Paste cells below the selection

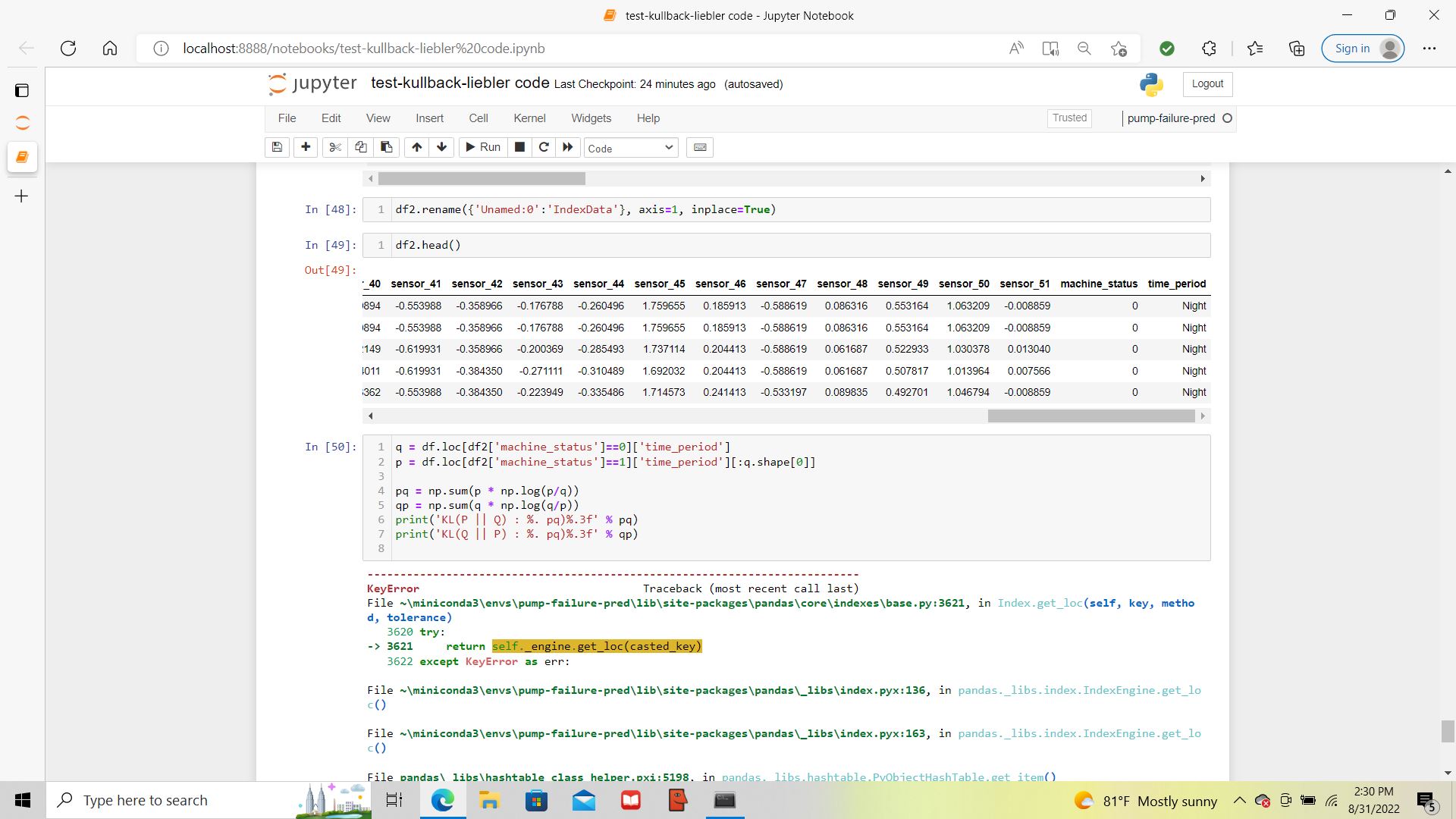point(386,147)
